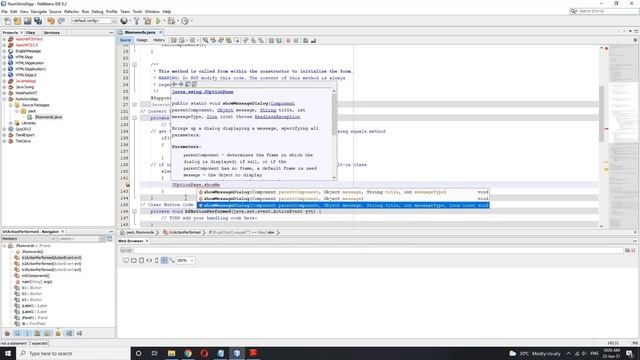Toggle Show Fields filter in Navigator
This screenshot has width=640, height=360.
(17, 333)
